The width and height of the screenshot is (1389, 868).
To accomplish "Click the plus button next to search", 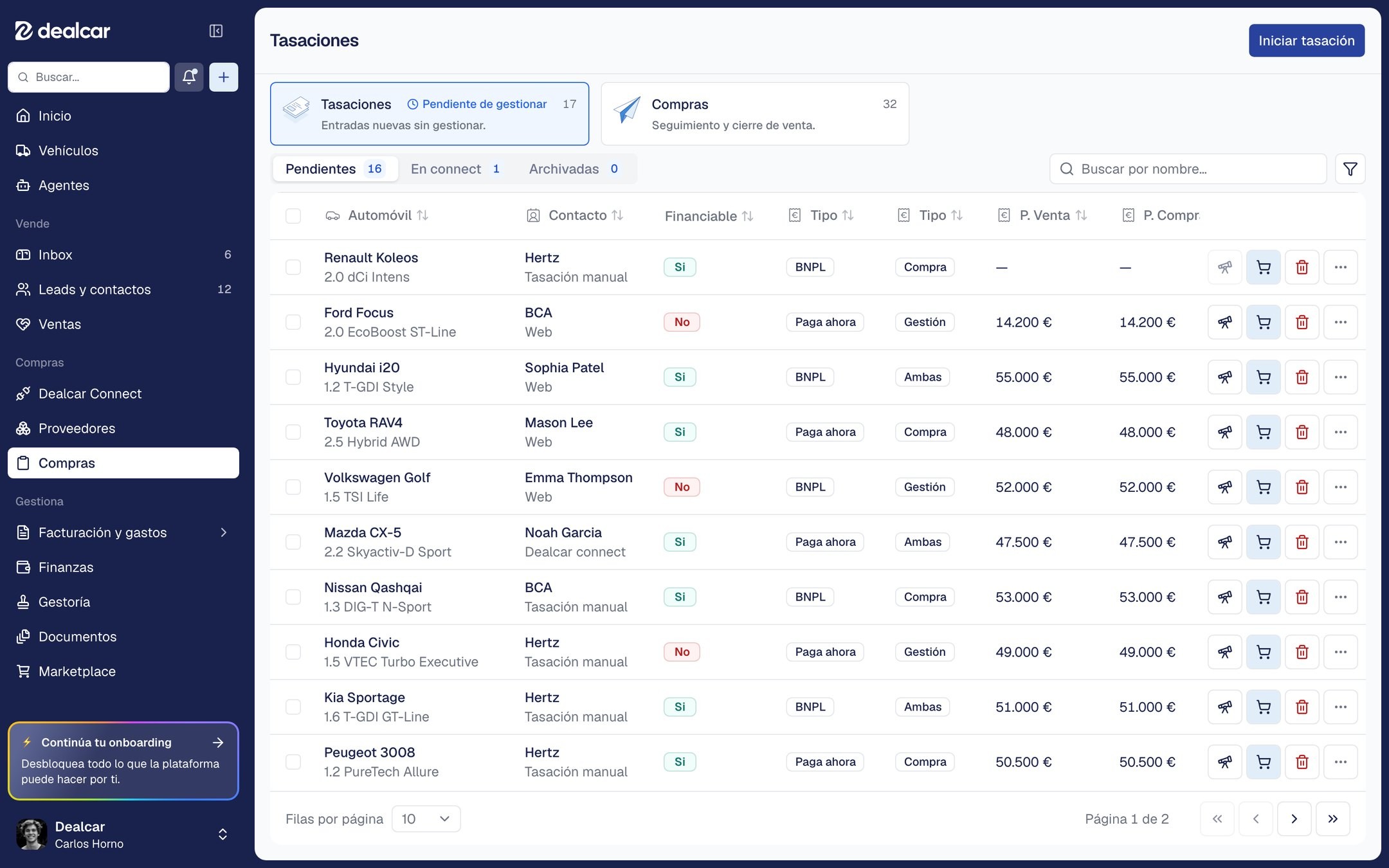I will pos(224,77).
